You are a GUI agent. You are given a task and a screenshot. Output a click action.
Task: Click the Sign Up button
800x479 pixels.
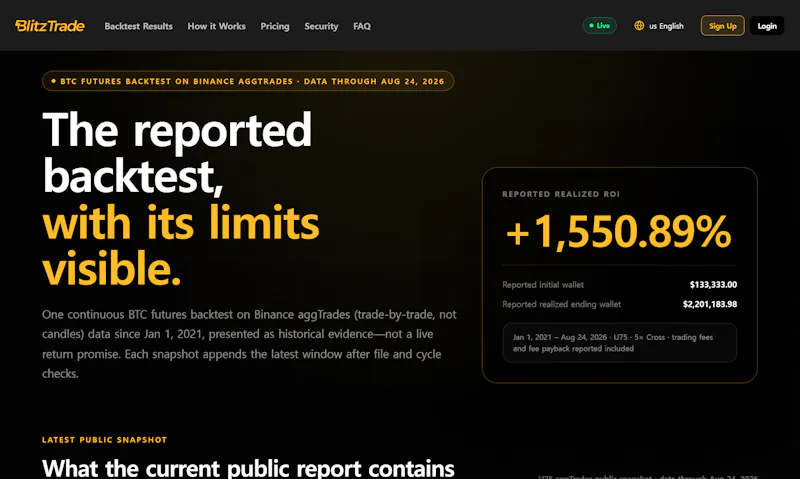(722, 26)
